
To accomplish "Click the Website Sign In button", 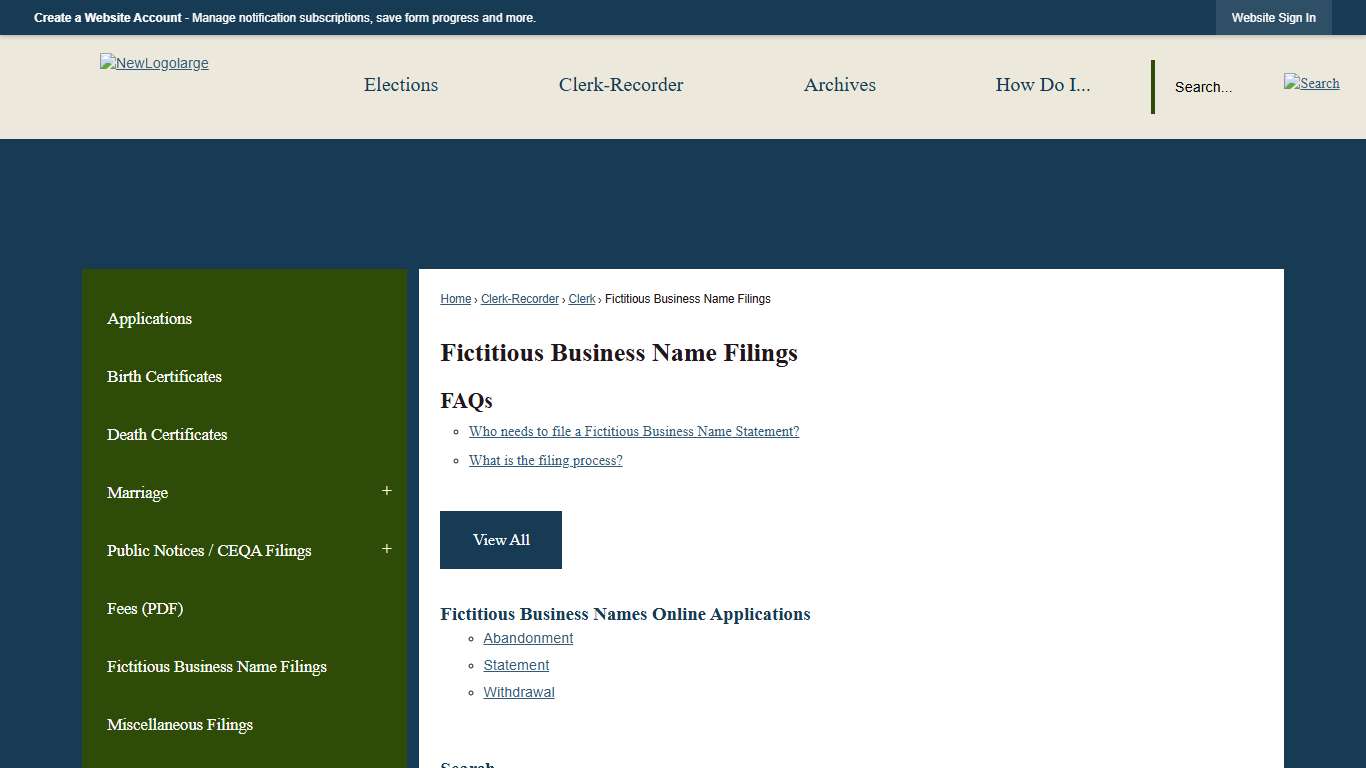I will click(x=1273, y=17).
